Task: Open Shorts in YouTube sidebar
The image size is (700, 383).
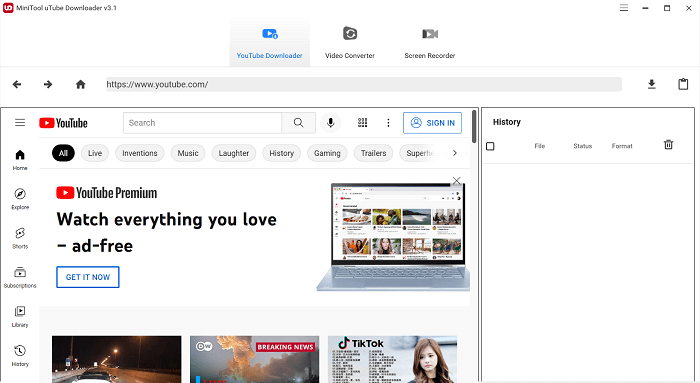Action: (x=20, y=238)
